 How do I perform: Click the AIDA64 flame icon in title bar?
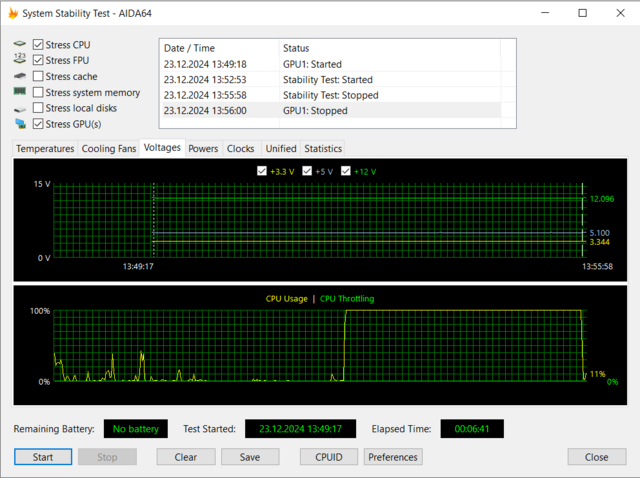pyautogui.click(x=12, y=13)
